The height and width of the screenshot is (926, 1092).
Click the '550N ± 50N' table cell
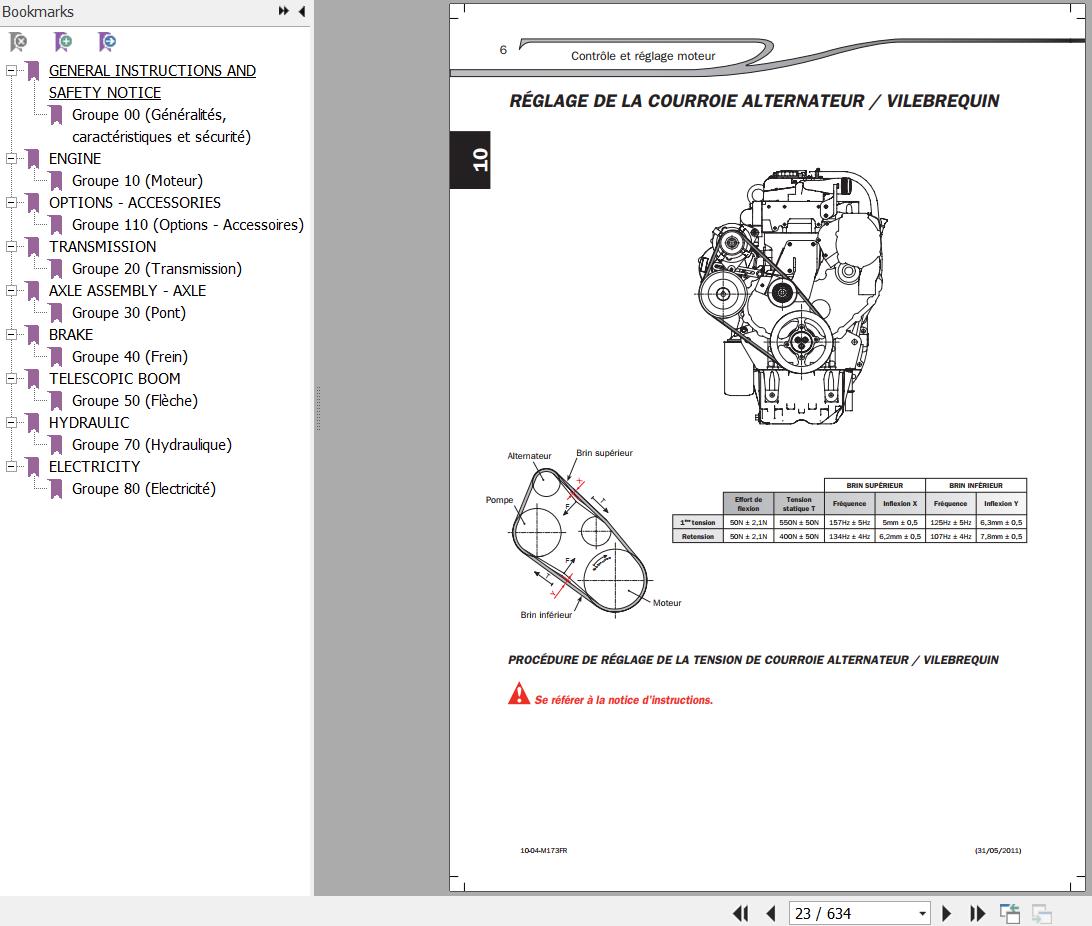[x=799, y=522]
